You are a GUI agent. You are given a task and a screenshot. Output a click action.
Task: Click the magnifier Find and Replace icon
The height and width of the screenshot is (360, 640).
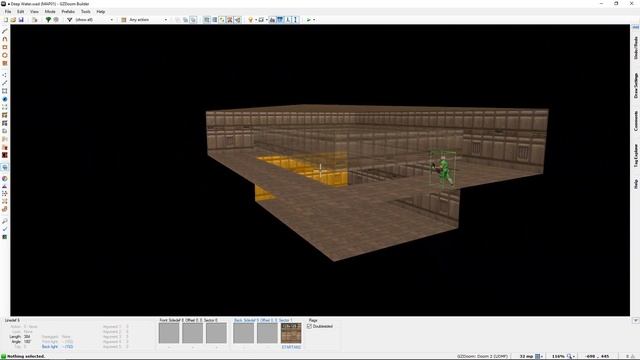[4, 221]
